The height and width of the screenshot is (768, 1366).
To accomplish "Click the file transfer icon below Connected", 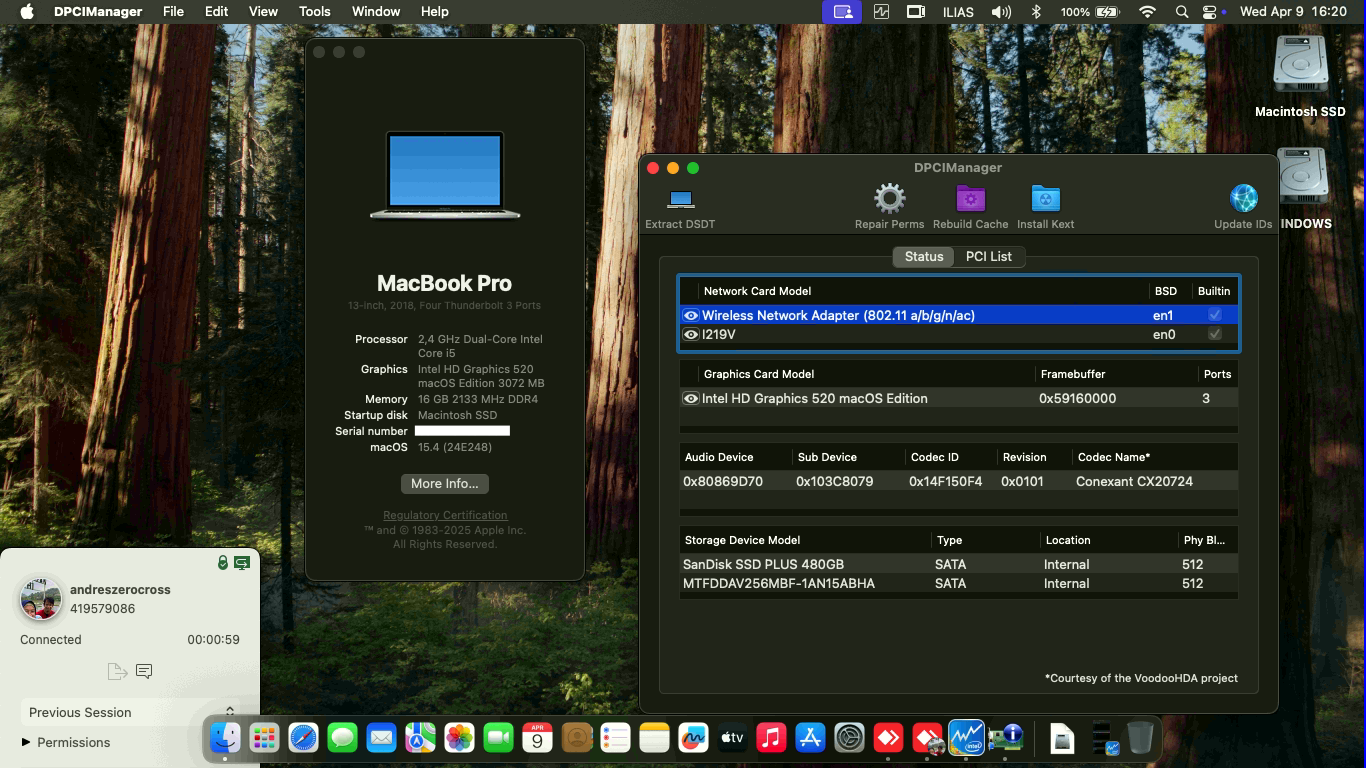I will (116, 671).
